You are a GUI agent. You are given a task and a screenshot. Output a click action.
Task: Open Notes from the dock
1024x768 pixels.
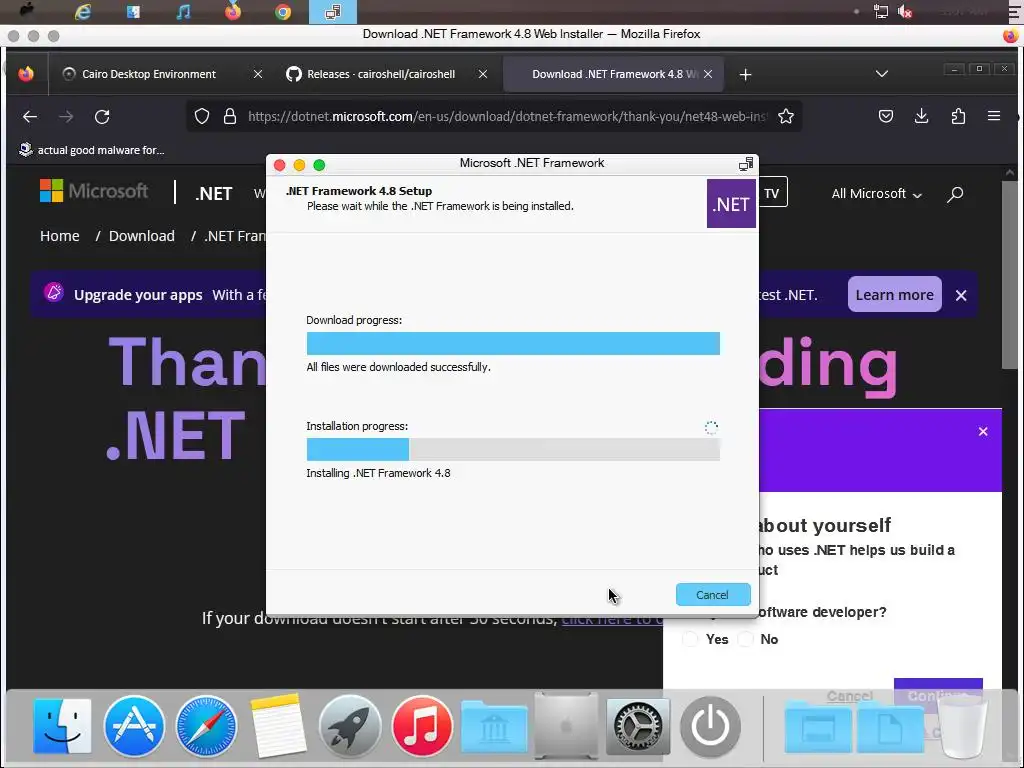click(278, 726)
